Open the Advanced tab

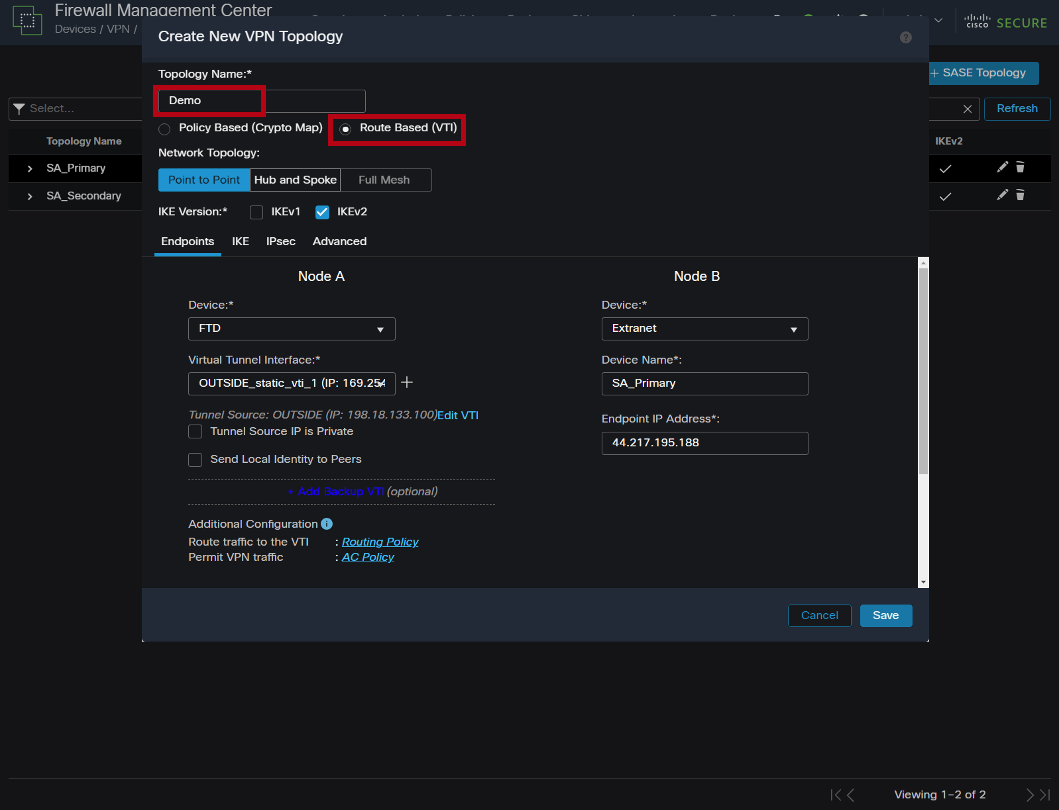[x=339, y=241]
